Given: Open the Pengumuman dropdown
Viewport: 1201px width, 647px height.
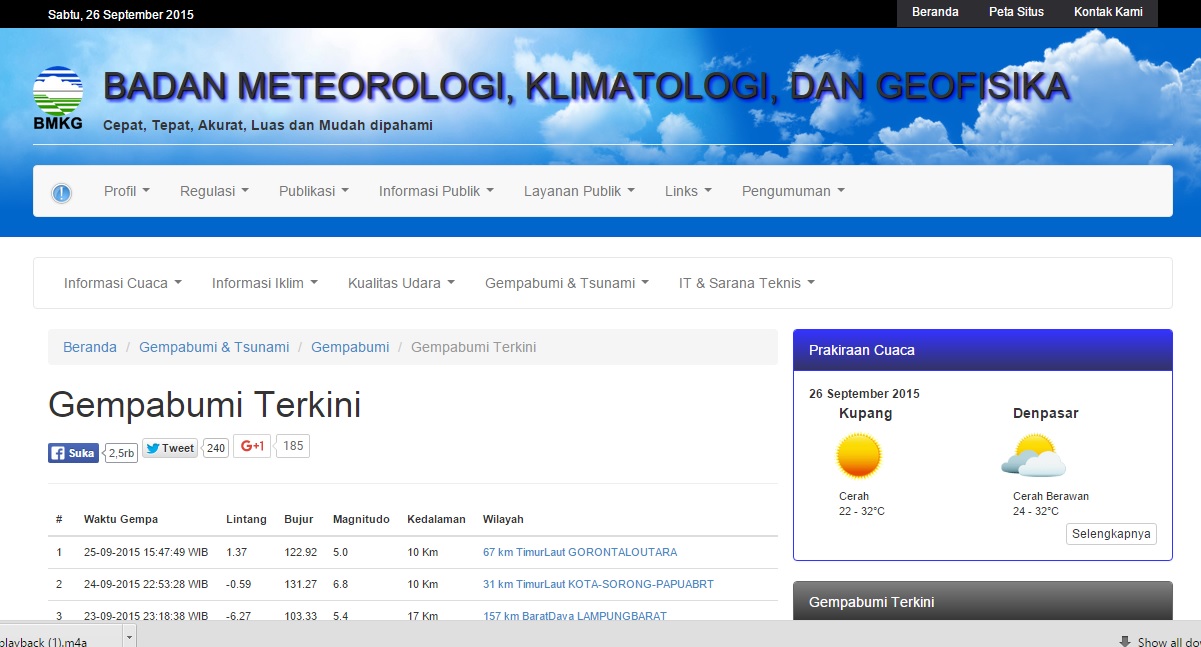Looking at the screenshot, I should 793,191.
